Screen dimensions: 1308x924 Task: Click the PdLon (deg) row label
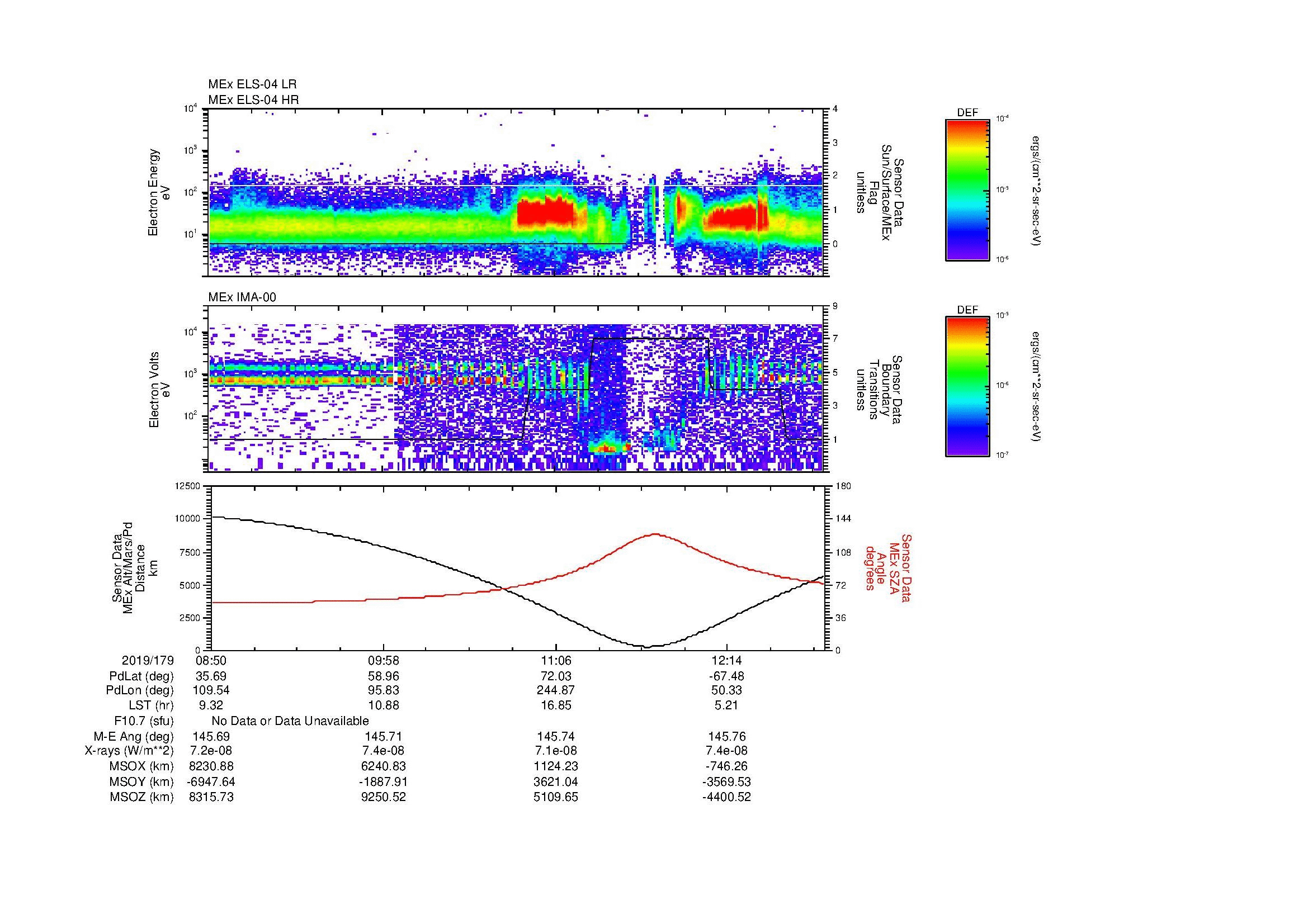[x=140, y=690]
